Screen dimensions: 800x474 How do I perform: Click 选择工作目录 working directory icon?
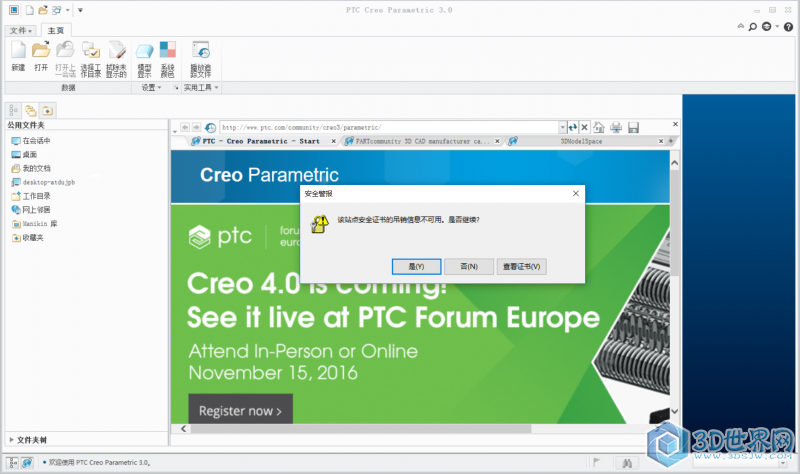pos(91,59)
